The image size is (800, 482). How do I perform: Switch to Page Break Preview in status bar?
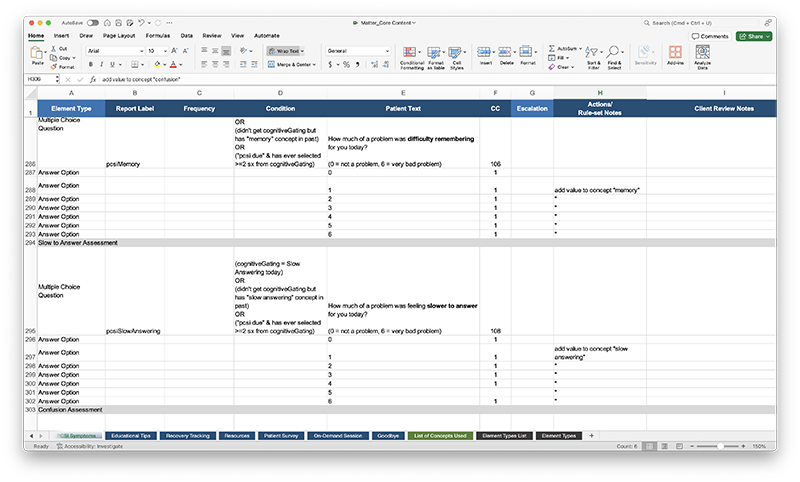pos(679,446)
